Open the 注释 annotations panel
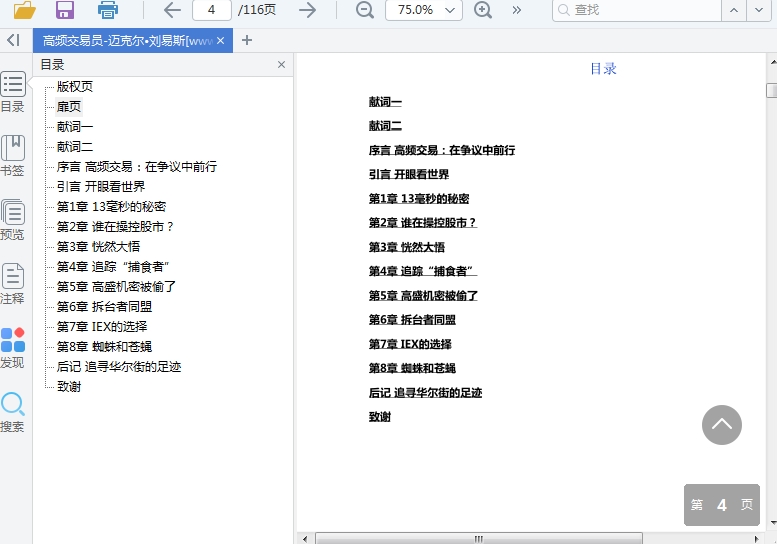777x544 pixels. click(x=13, y=283)
